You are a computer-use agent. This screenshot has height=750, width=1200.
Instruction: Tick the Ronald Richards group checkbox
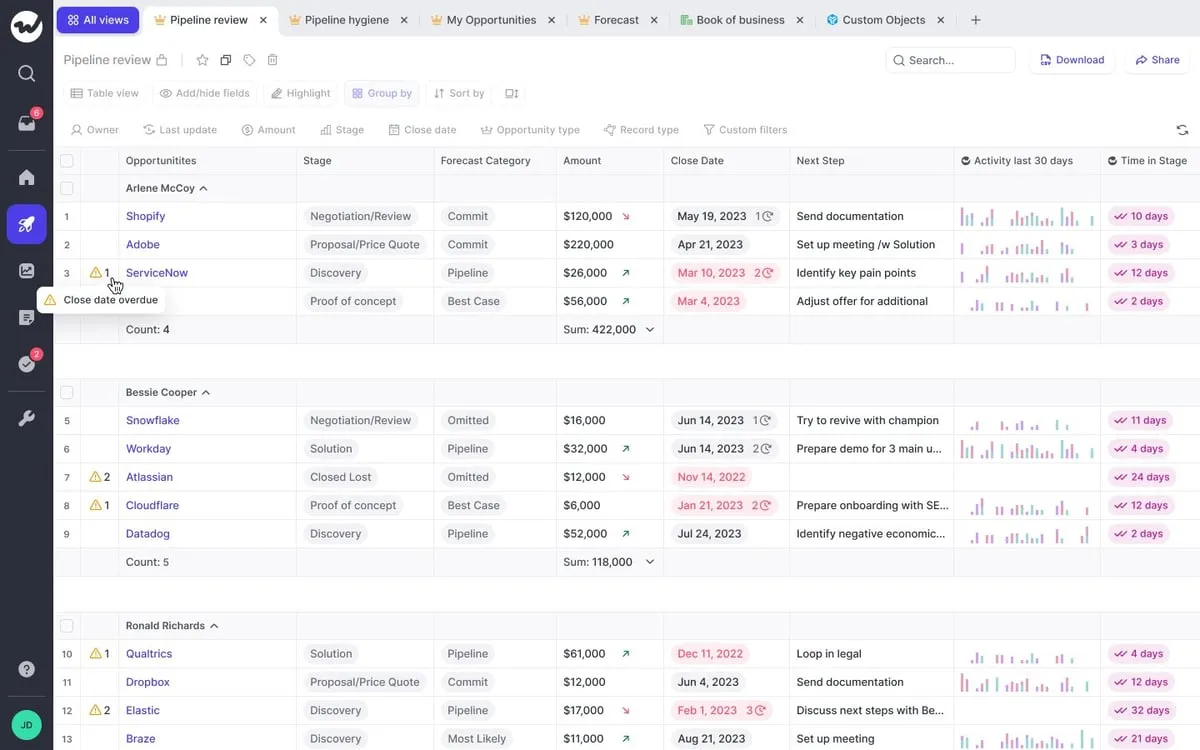tap(67, 626)
